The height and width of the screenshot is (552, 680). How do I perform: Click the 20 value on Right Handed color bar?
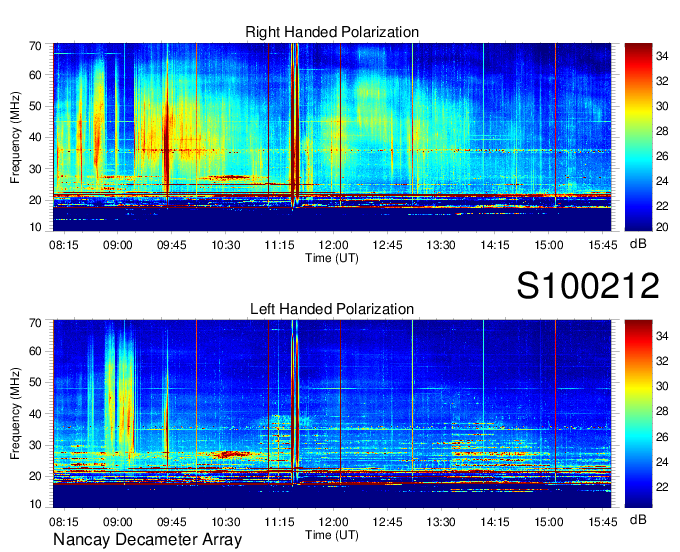coord(662,227)
